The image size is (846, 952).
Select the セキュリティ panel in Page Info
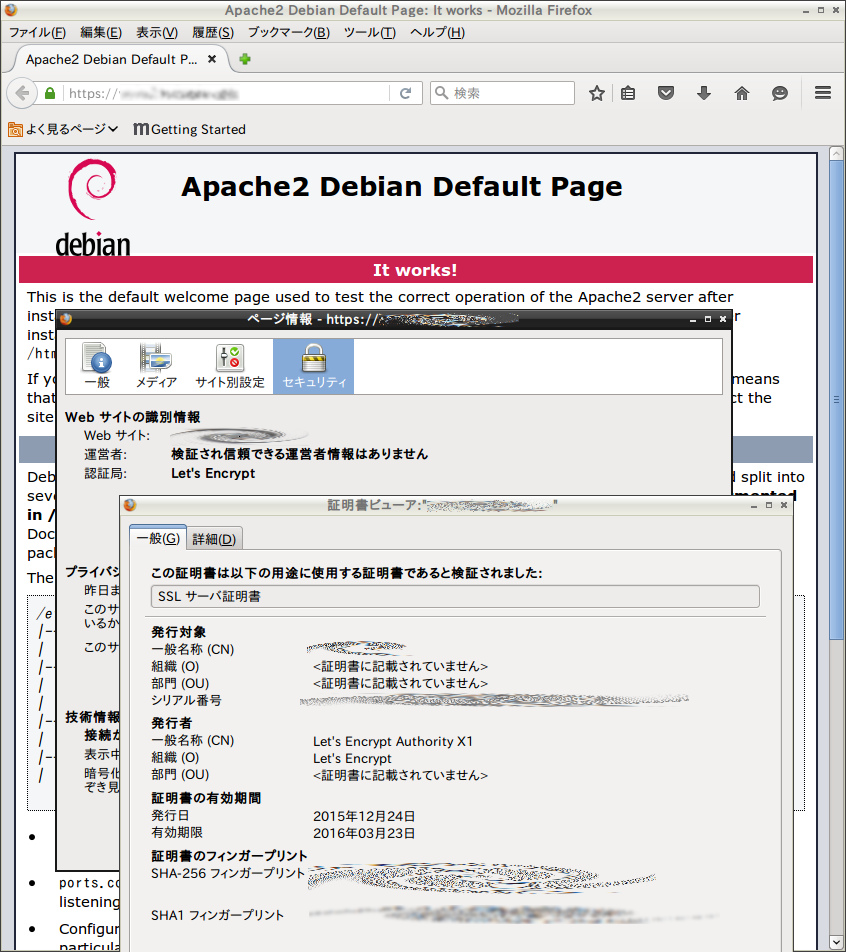click(313, 367)
